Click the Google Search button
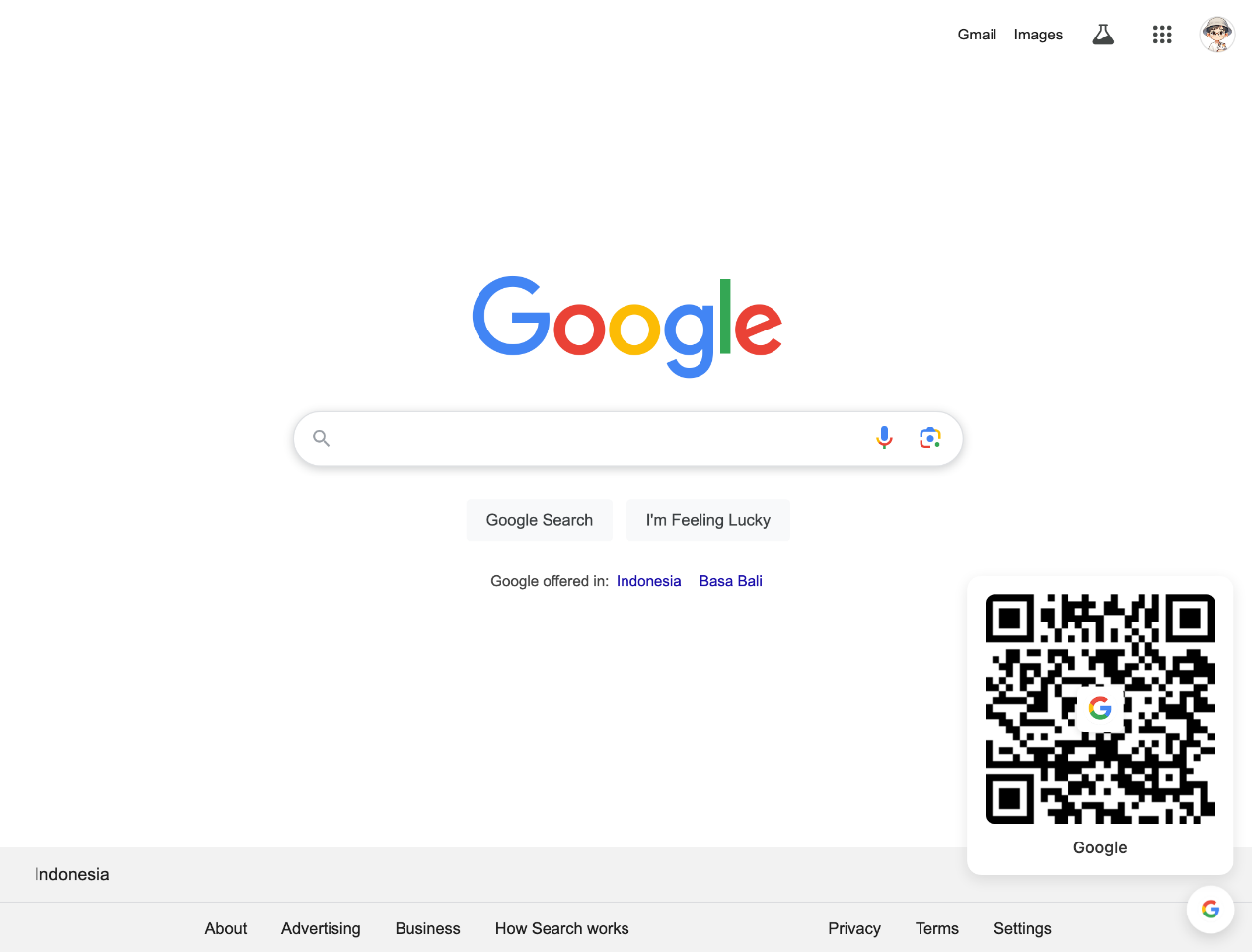This screenshot has height=952, width=1252. pos(540,520)
